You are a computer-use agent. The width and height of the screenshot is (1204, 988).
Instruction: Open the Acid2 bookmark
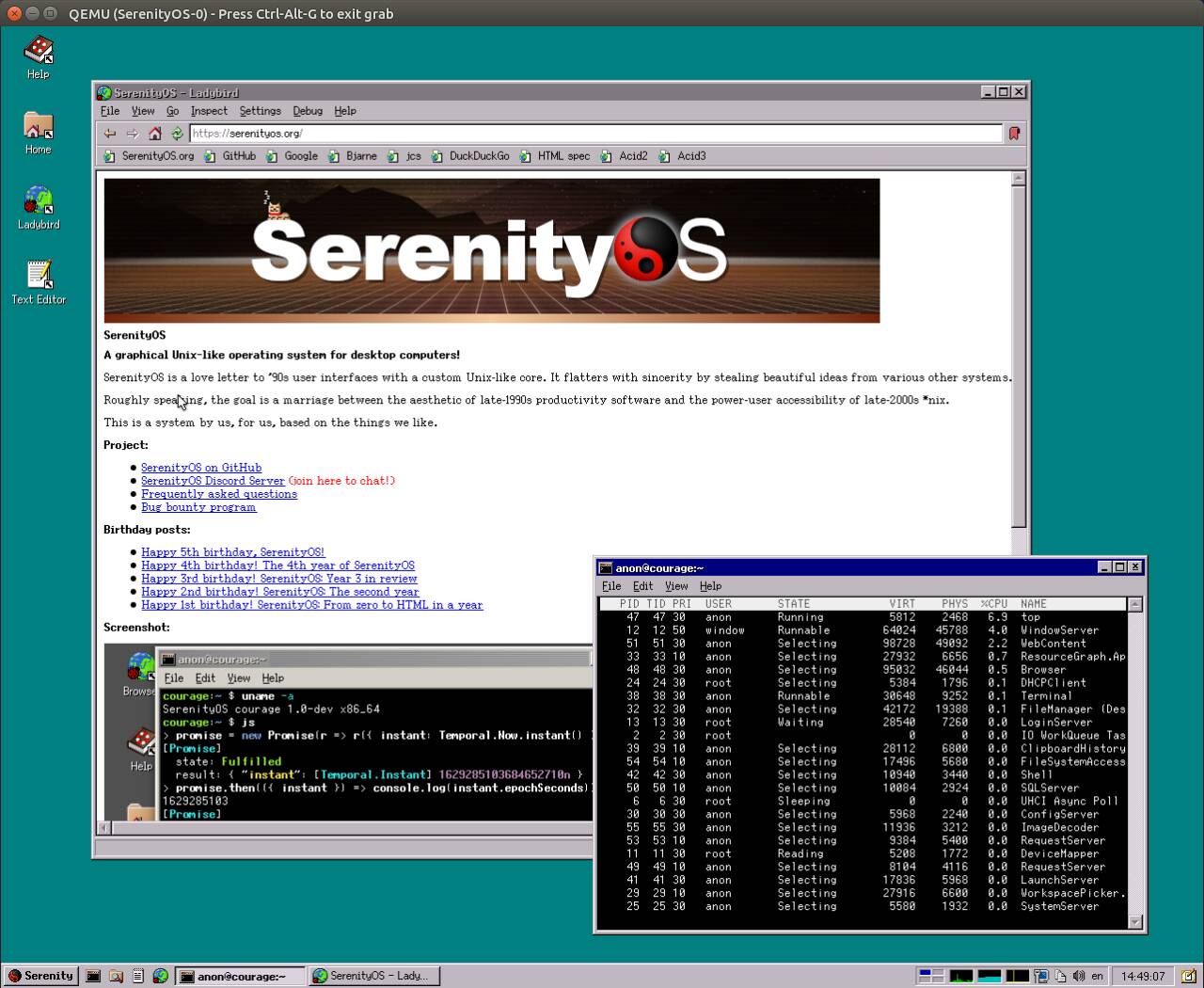pyautogui.click(x=625, y=156)
